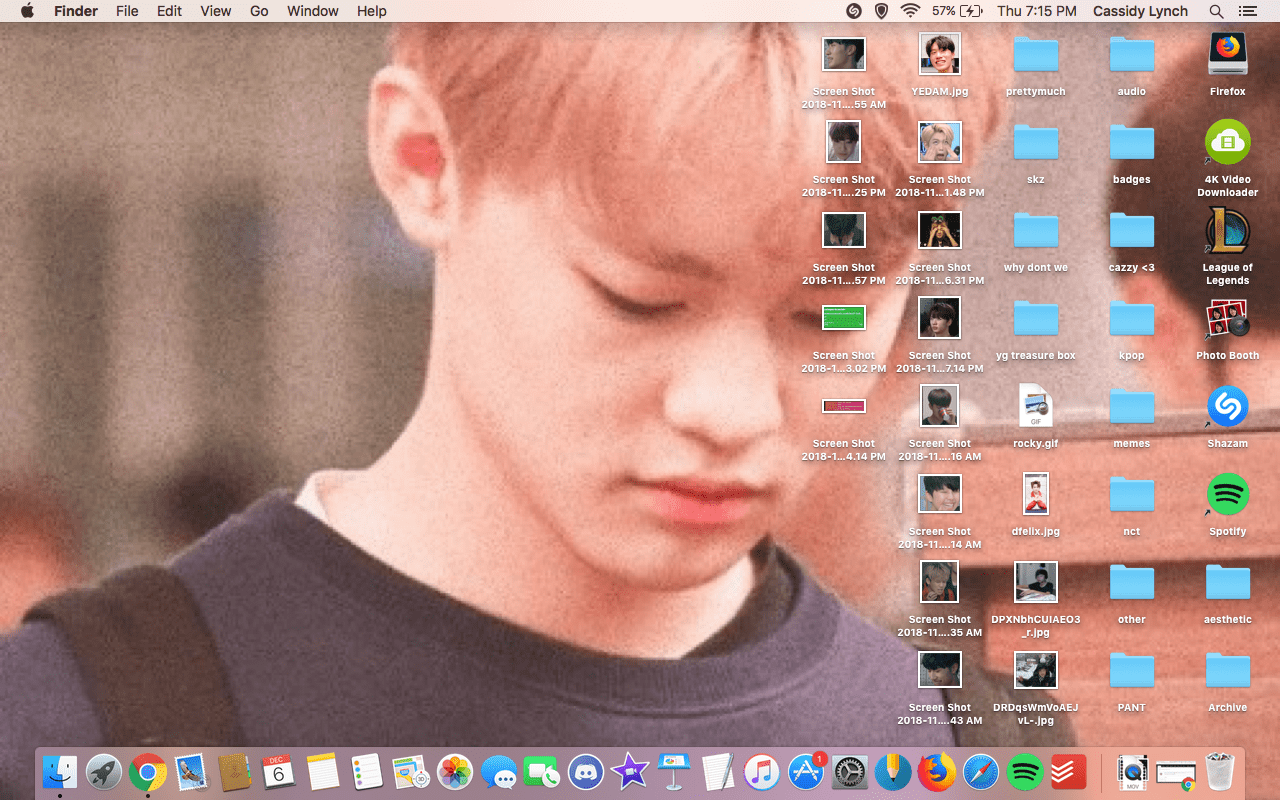Screen dimensions: 1280x800
Task: Open iMovie from the Dock
Action: [x=630, y=772]
